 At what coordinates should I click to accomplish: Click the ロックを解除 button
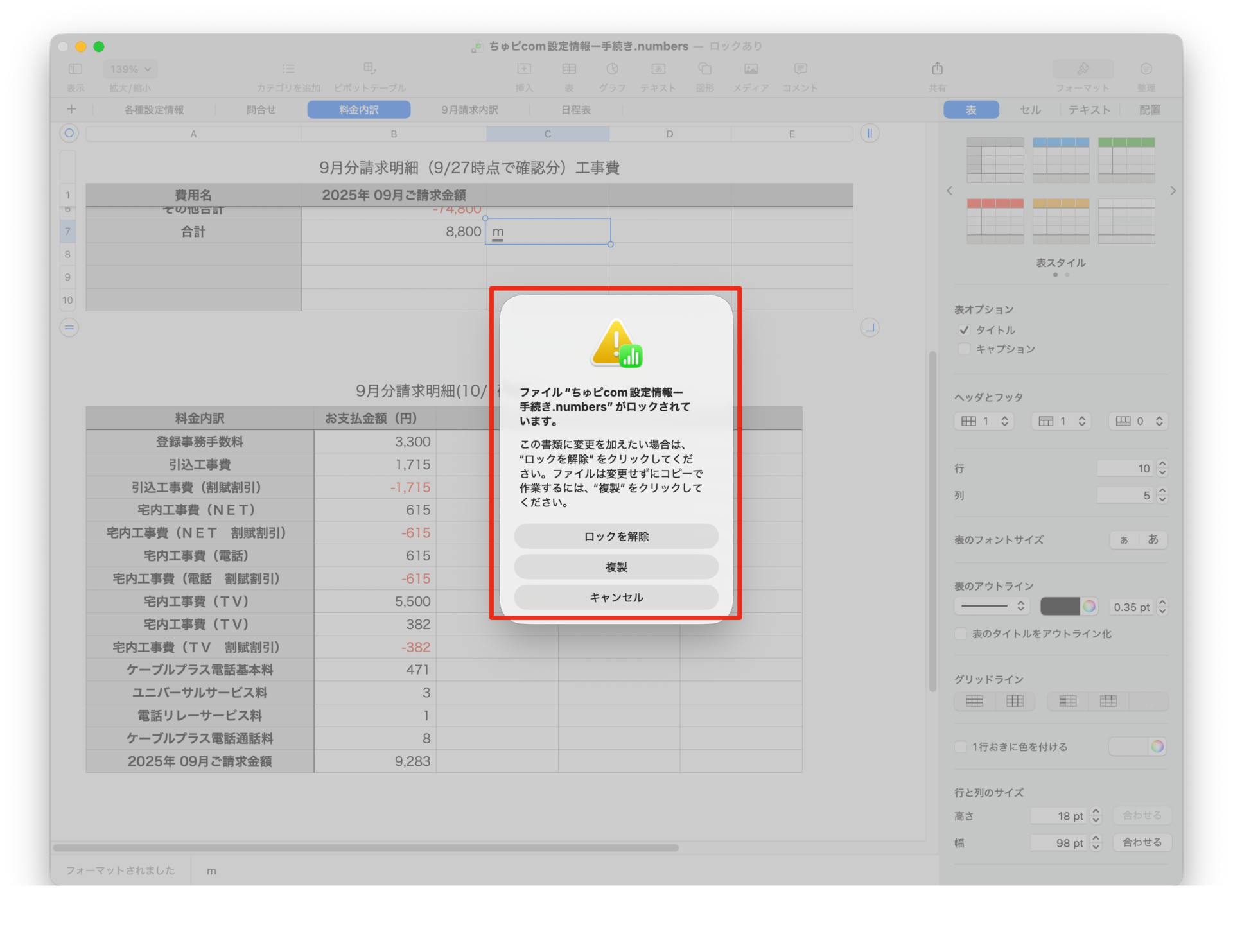[616, 536]
